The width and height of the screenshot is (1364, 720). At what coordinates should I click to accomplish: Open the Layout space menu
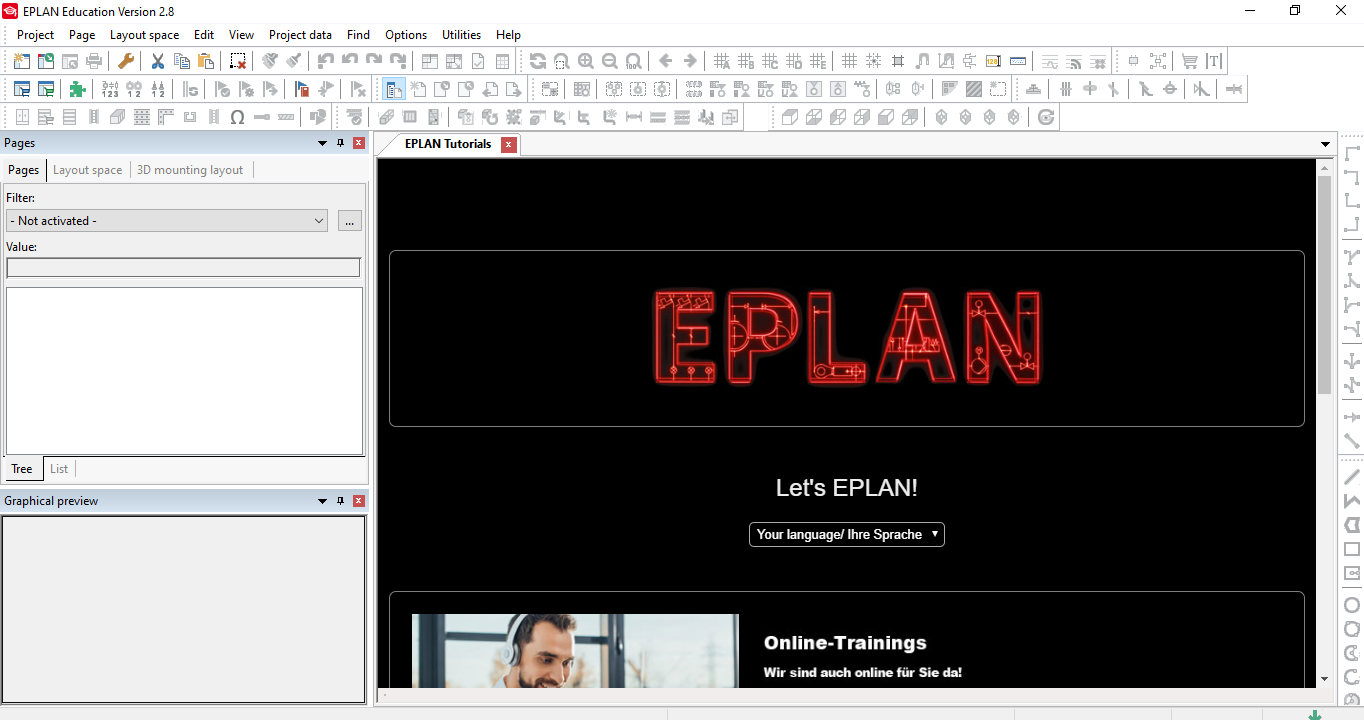pyautogui.click(x=144, y=34)
